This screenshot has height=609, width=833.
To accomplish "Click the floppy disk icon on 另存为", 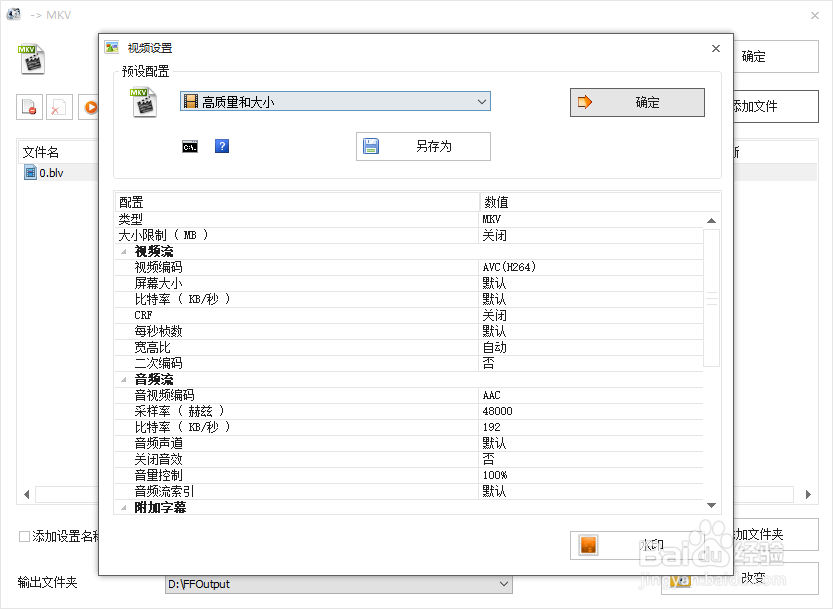I will [369, 145].
